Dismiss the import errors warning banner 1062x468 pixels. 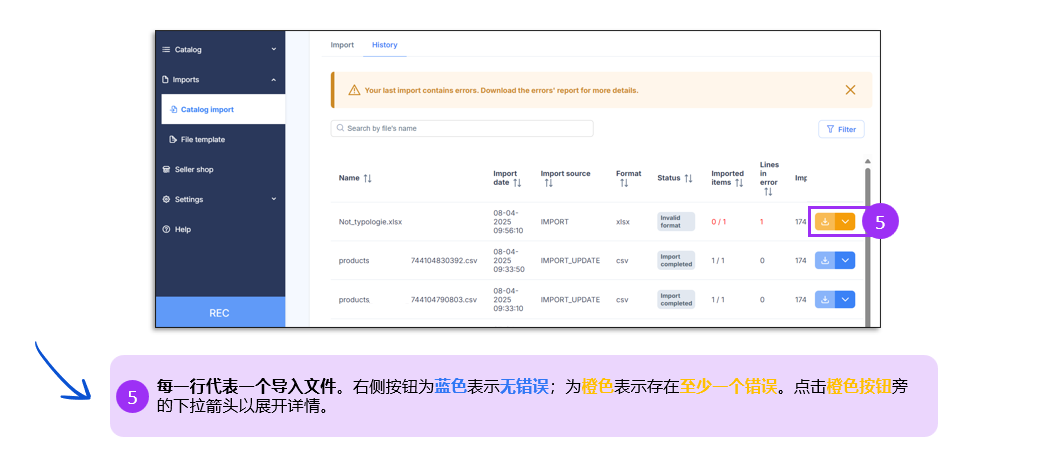850,90
